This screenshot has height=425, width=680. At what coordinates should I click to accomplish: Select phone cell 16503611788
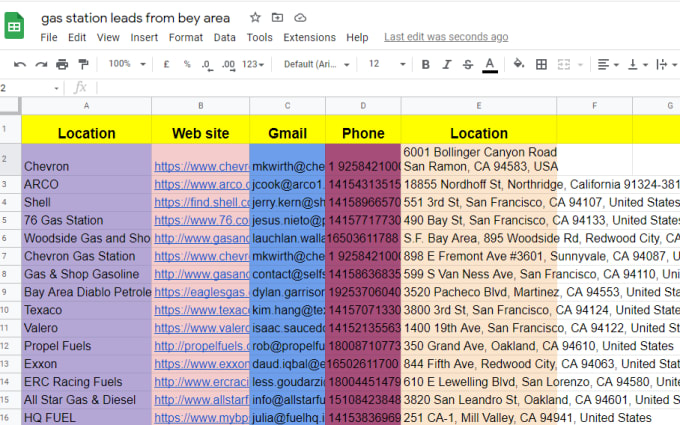point(363,239)
